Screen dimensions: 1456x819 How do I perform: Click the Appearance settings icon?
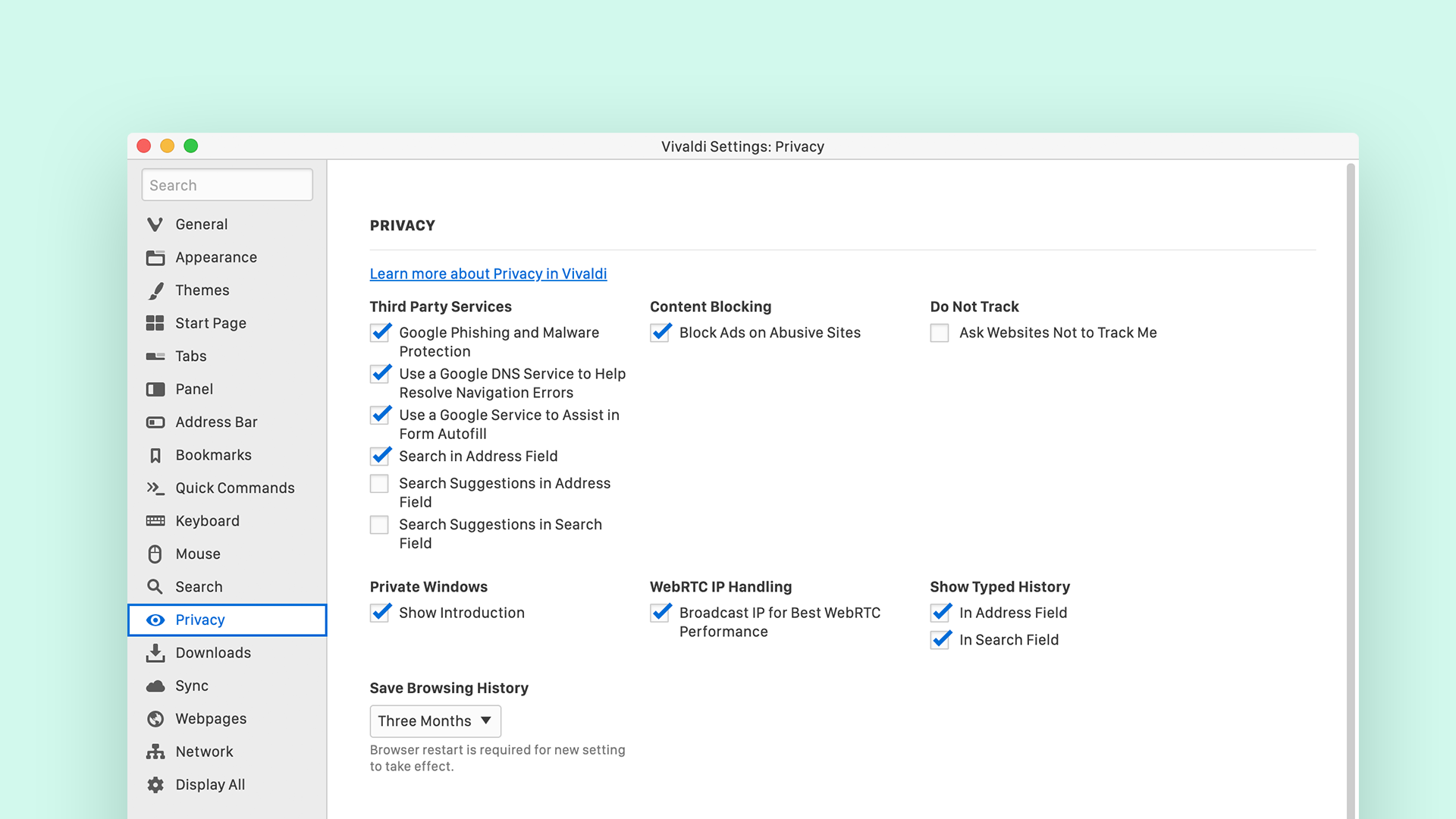pos(154,257)
